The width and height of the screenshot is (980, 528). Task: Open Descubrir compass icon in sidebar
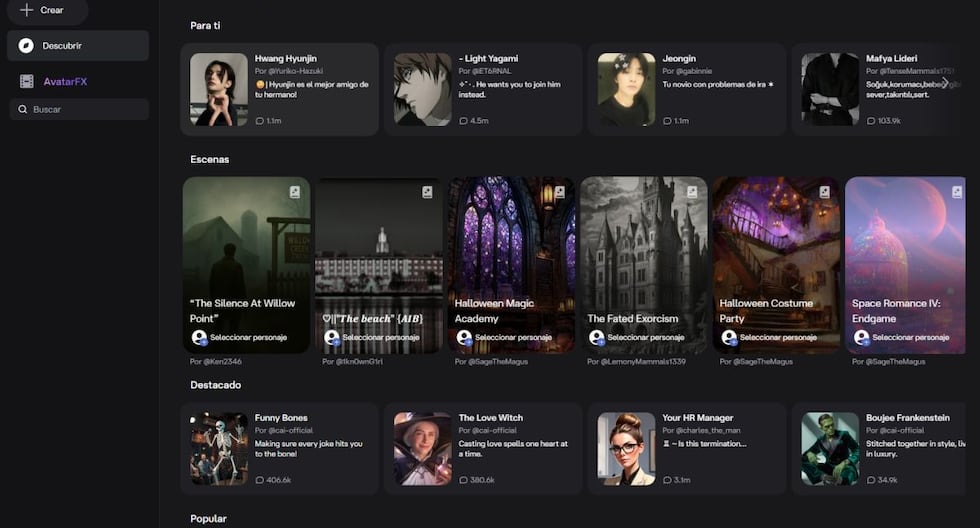click(26, 45)
